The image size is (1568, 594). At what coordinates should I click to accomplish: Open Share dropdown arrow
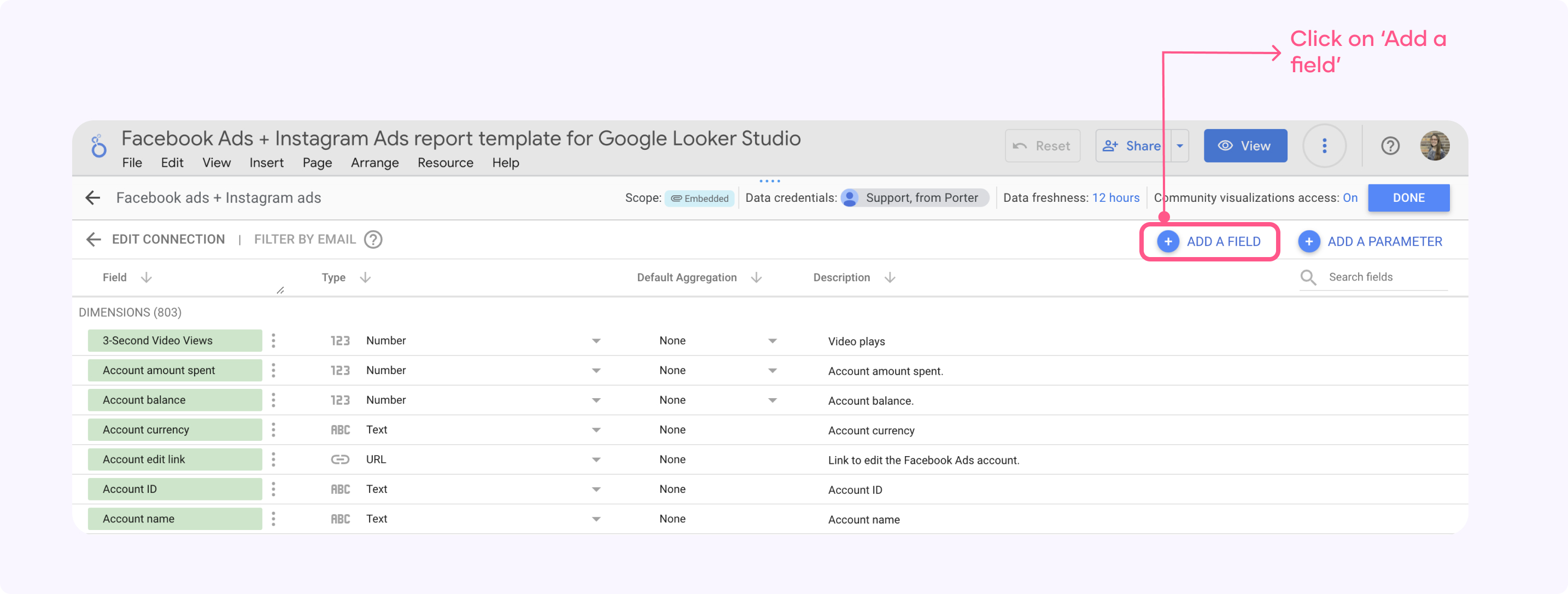[1180, 146]
